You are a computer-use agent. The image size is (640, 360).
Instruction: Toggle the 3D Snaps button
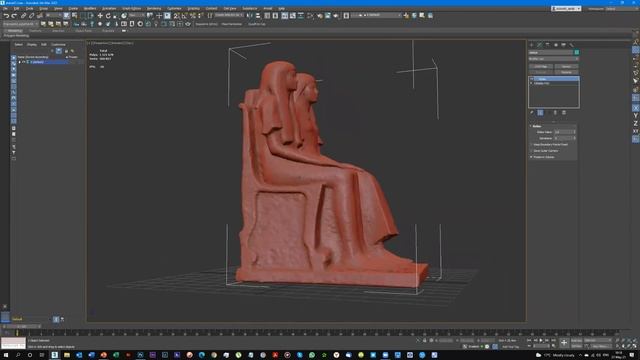tap(176, 16)
